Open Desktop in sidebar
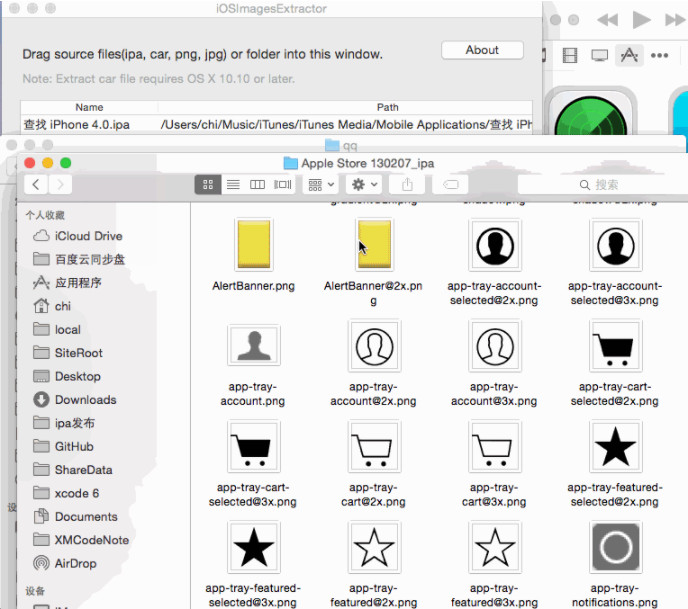Screen dimensions: 688x609 67,376
